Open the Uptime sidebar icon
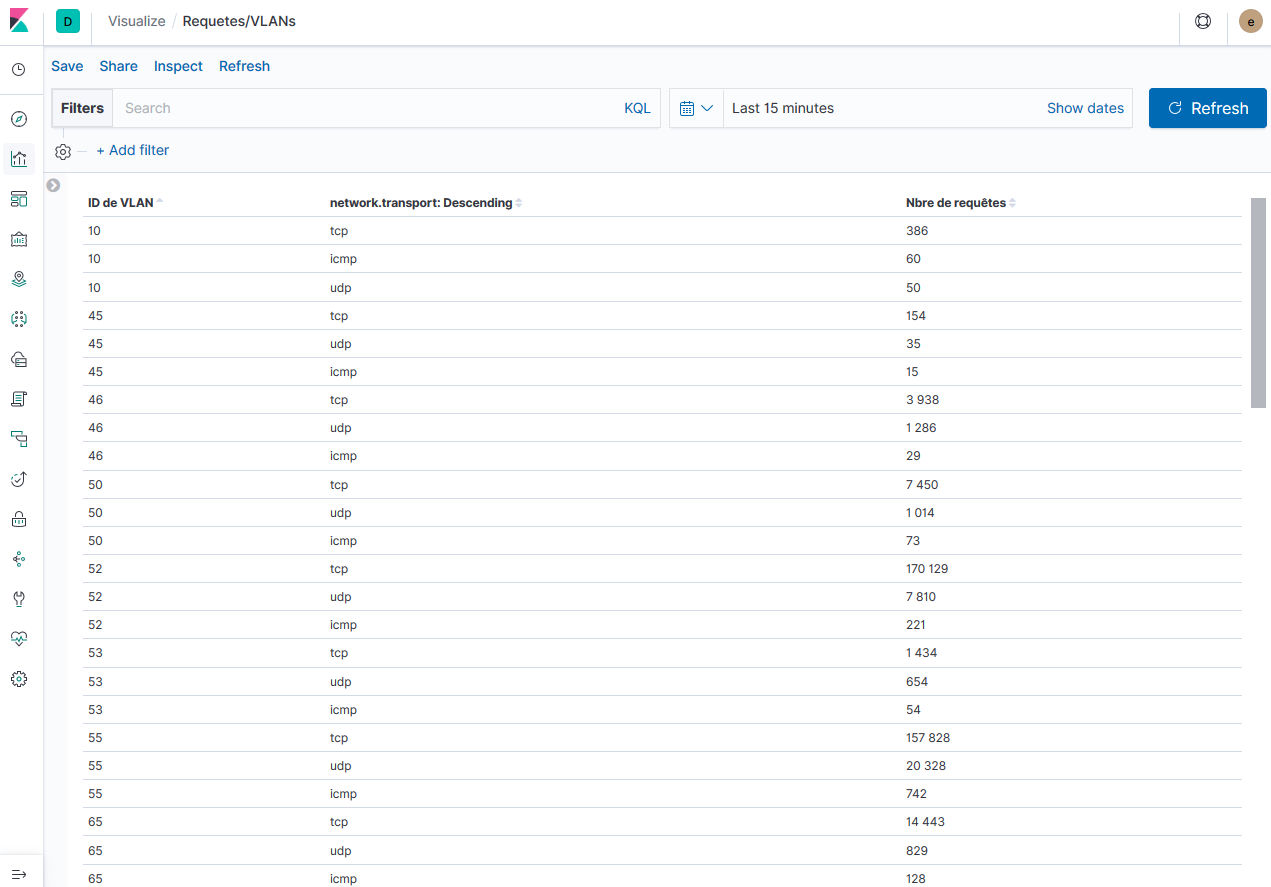 pos(19,479)
